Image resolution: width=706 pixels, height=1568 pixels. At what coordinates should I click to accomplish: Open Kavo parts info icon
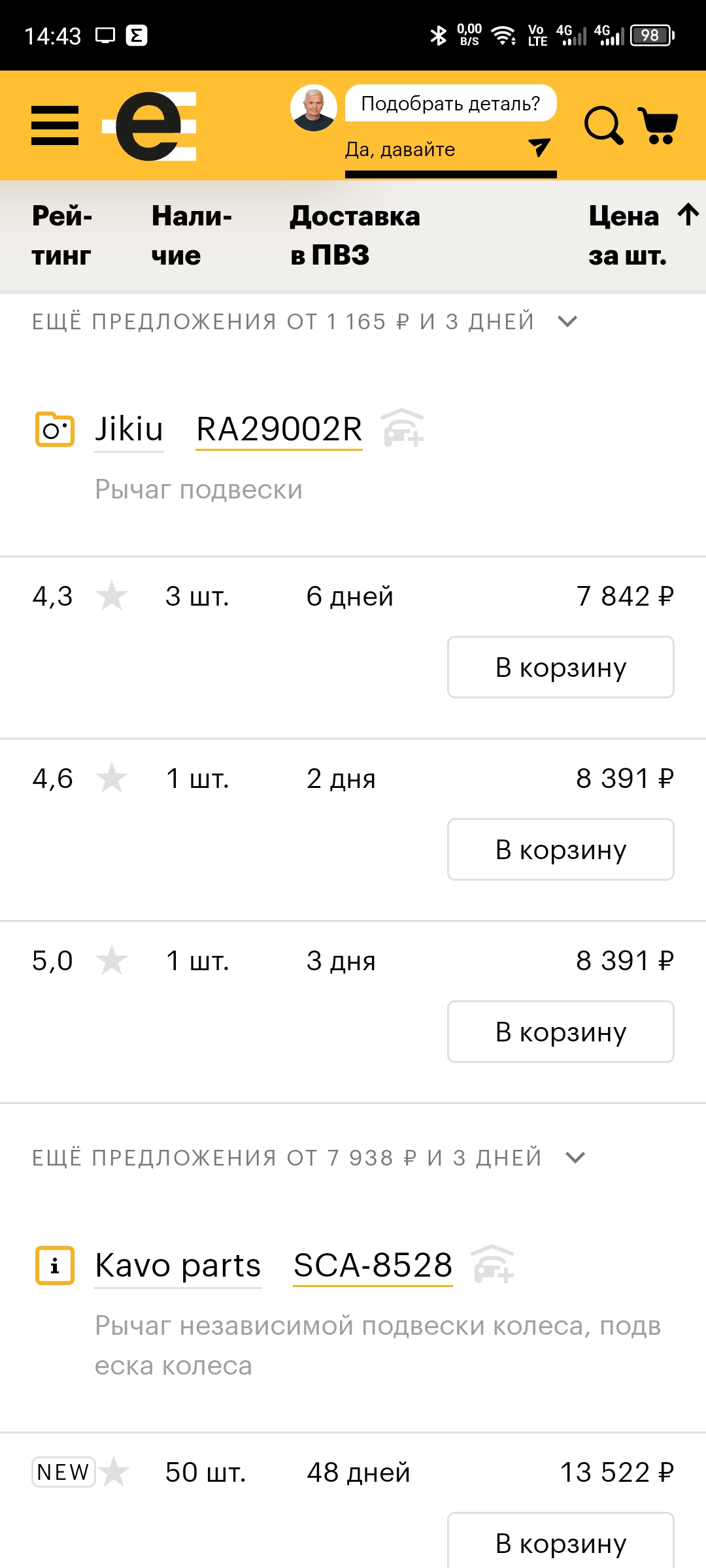(x=54, y=1266)
